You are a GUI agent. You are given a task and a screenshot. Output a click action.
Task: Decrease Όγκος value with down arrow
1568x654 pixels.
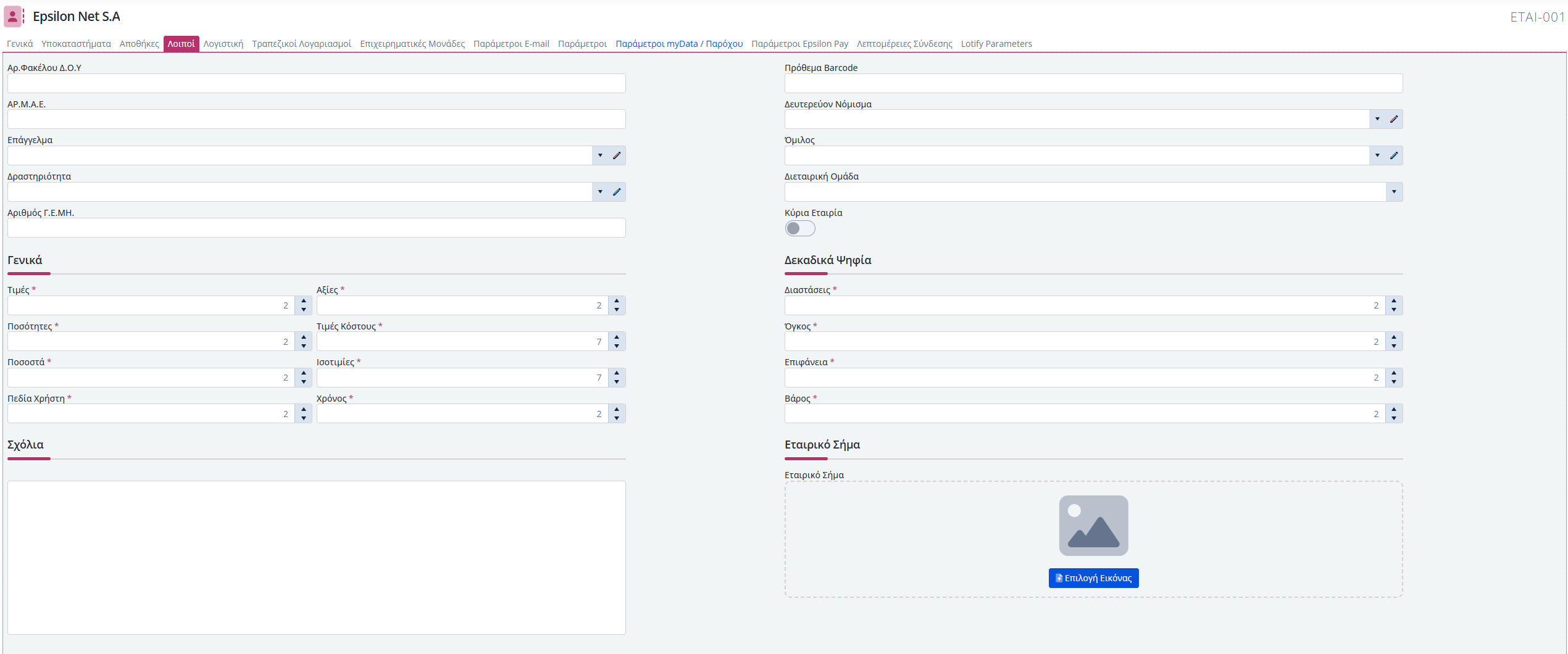(1394, 346)
